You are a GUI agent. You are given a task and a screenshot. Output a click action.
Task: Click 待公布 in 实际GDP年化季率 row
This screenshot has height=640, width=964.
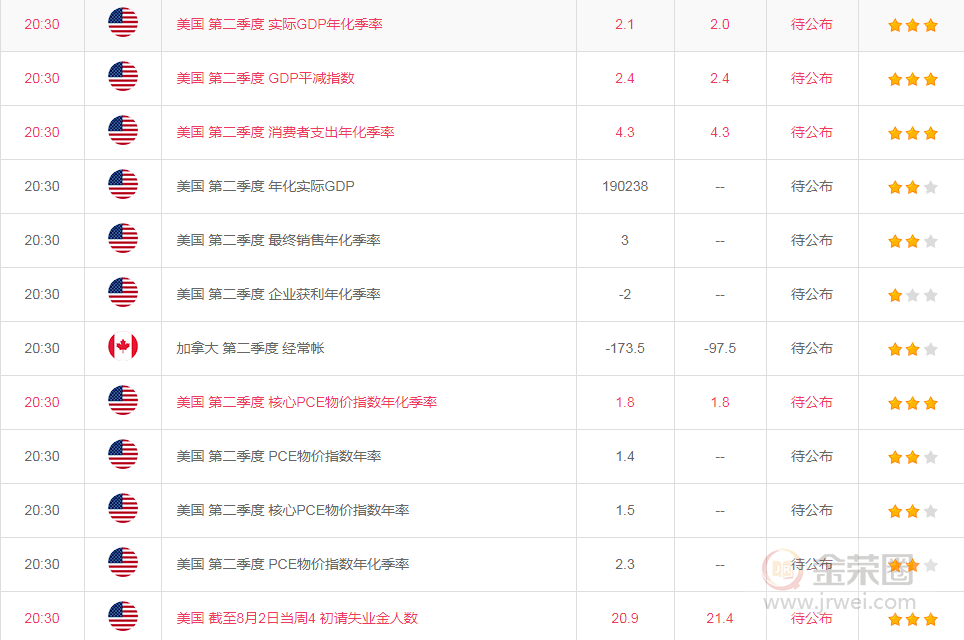812,25
